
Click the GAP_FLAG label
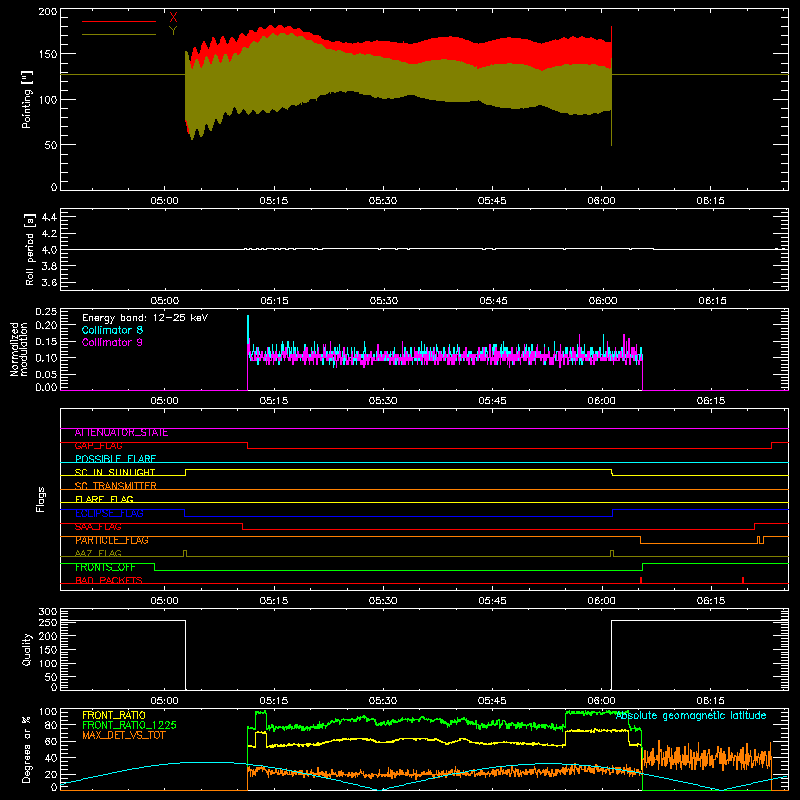pos(98,446)
